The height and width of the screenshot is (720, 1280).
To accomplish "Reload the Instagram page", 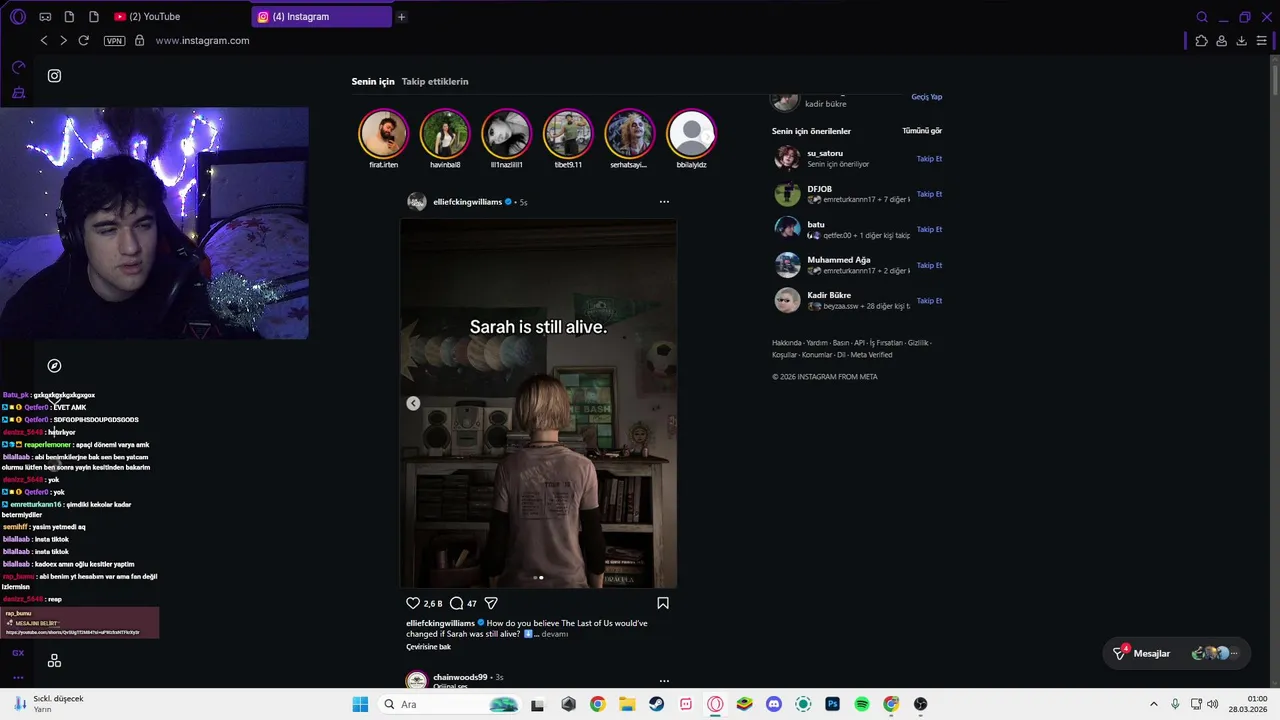I will pyautogui.click(x=84, y=40).
